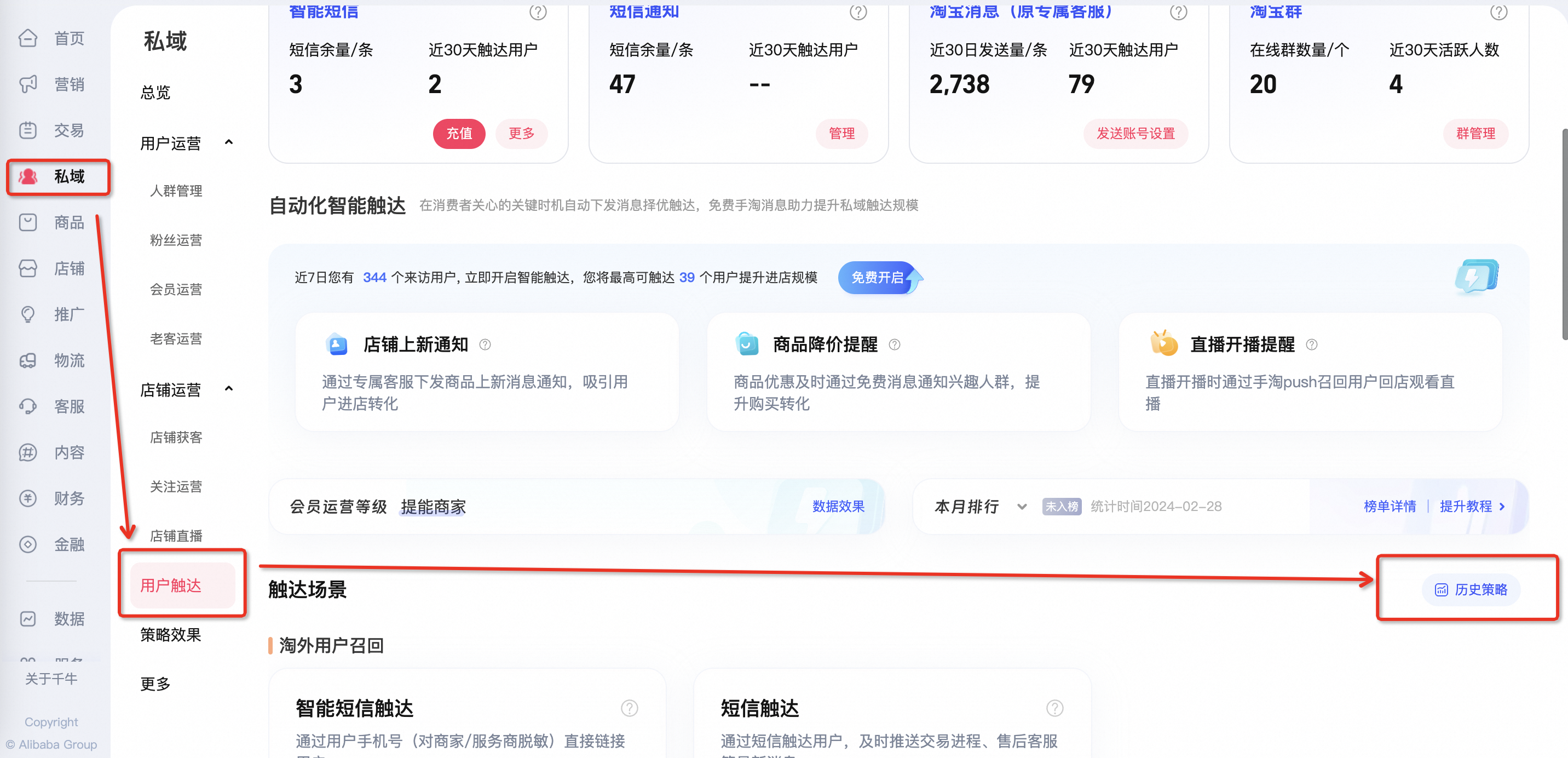Click the 商品降价提醒 bag icon
Screen dimensions: 1568x758
[746, 344]
